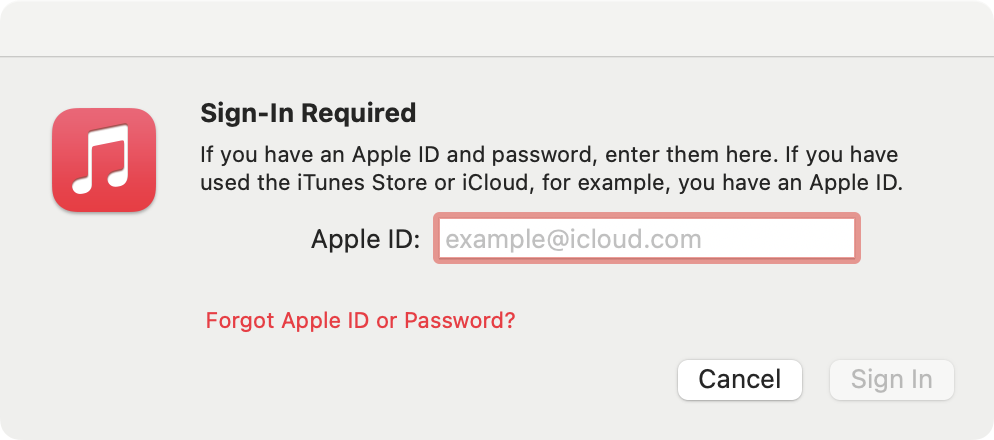Submit the dialog using the Sign In button

tap(891, 380)
